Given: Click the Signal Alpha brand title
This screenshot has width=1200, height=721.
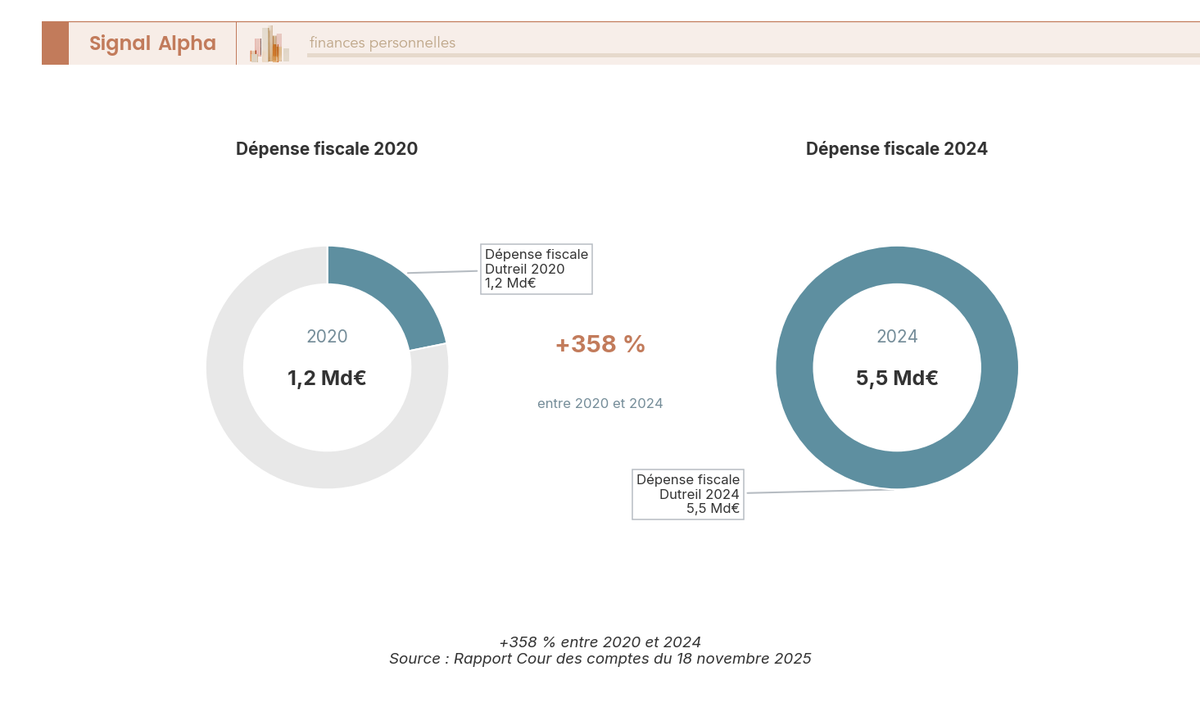Looking at the screenshot, I should (152, 43).
